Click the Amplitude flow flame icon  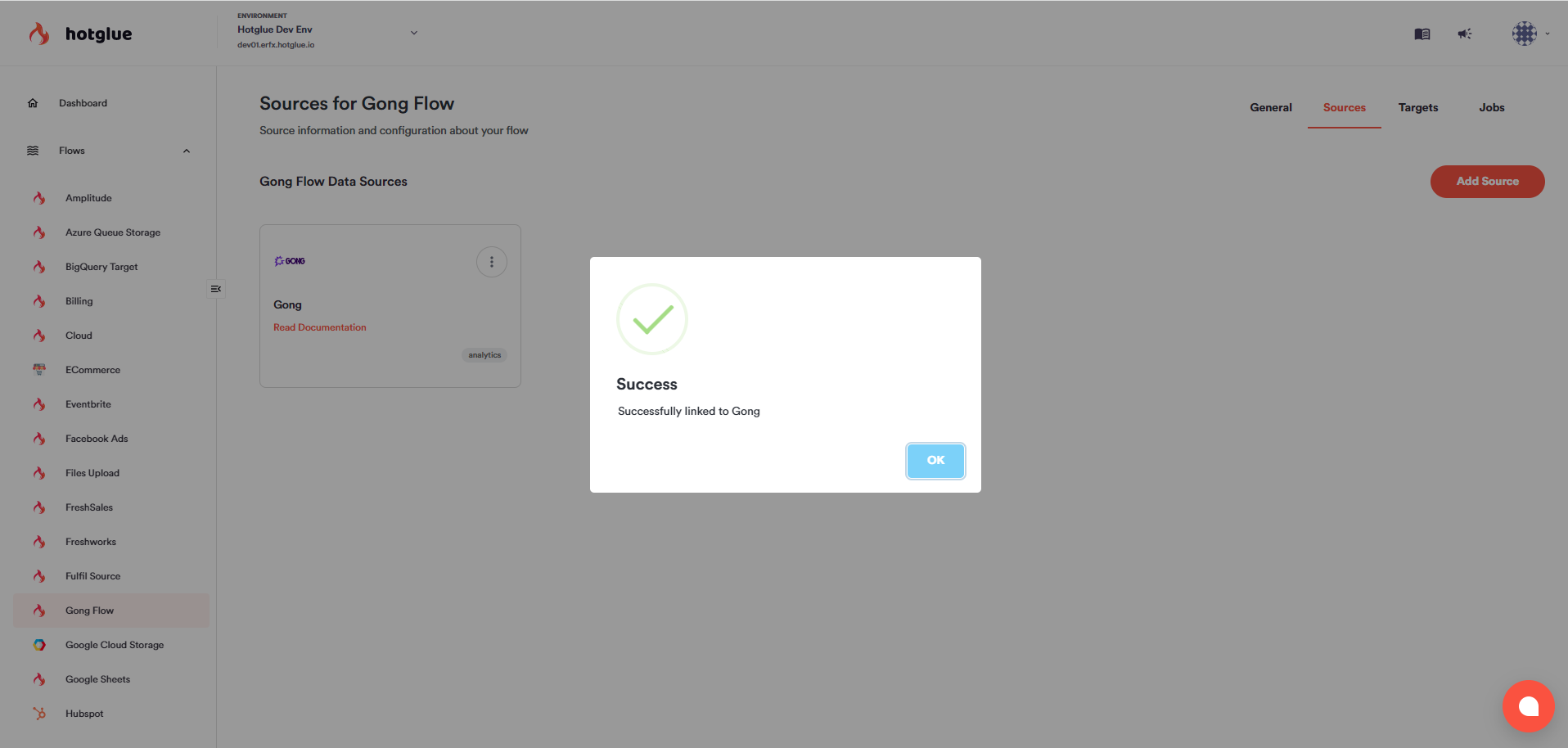coord(39,198)
